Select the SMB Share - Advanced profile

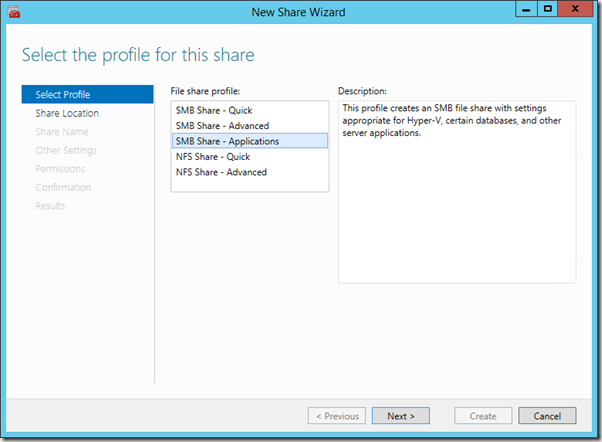point(250,126)
